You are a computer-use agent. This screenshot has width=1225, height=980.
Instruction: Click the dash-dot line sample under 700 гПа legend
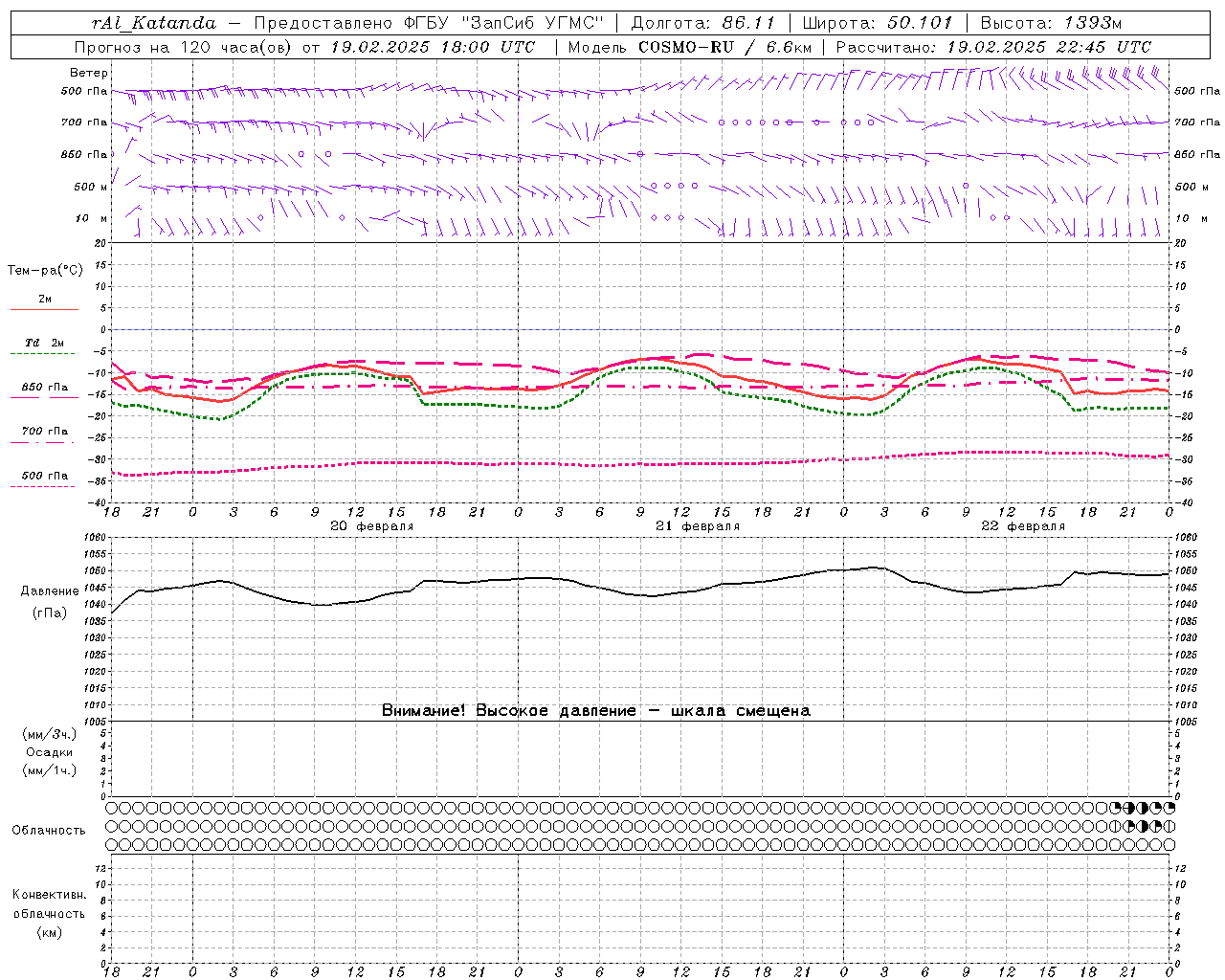(42, 442)
